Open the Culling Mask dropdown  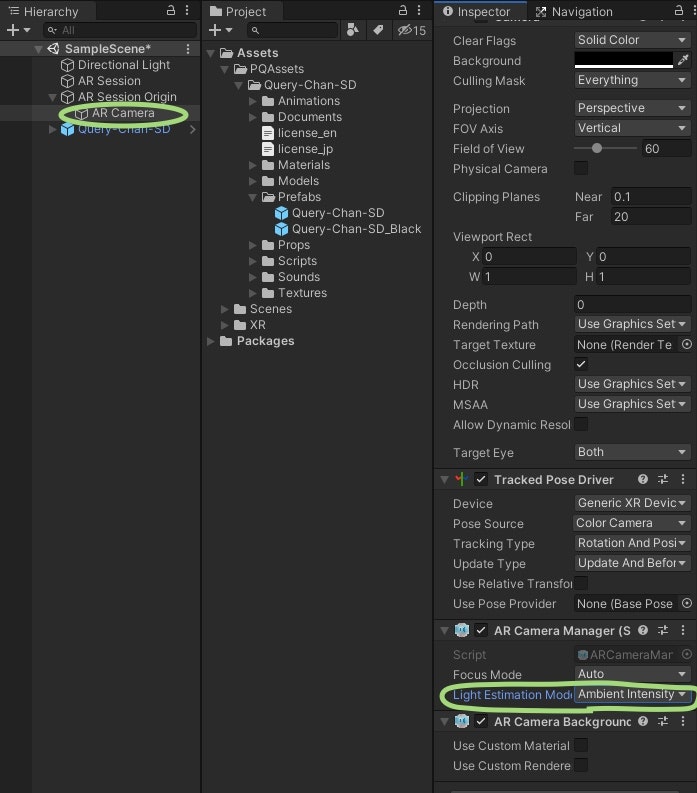[632, 80]
